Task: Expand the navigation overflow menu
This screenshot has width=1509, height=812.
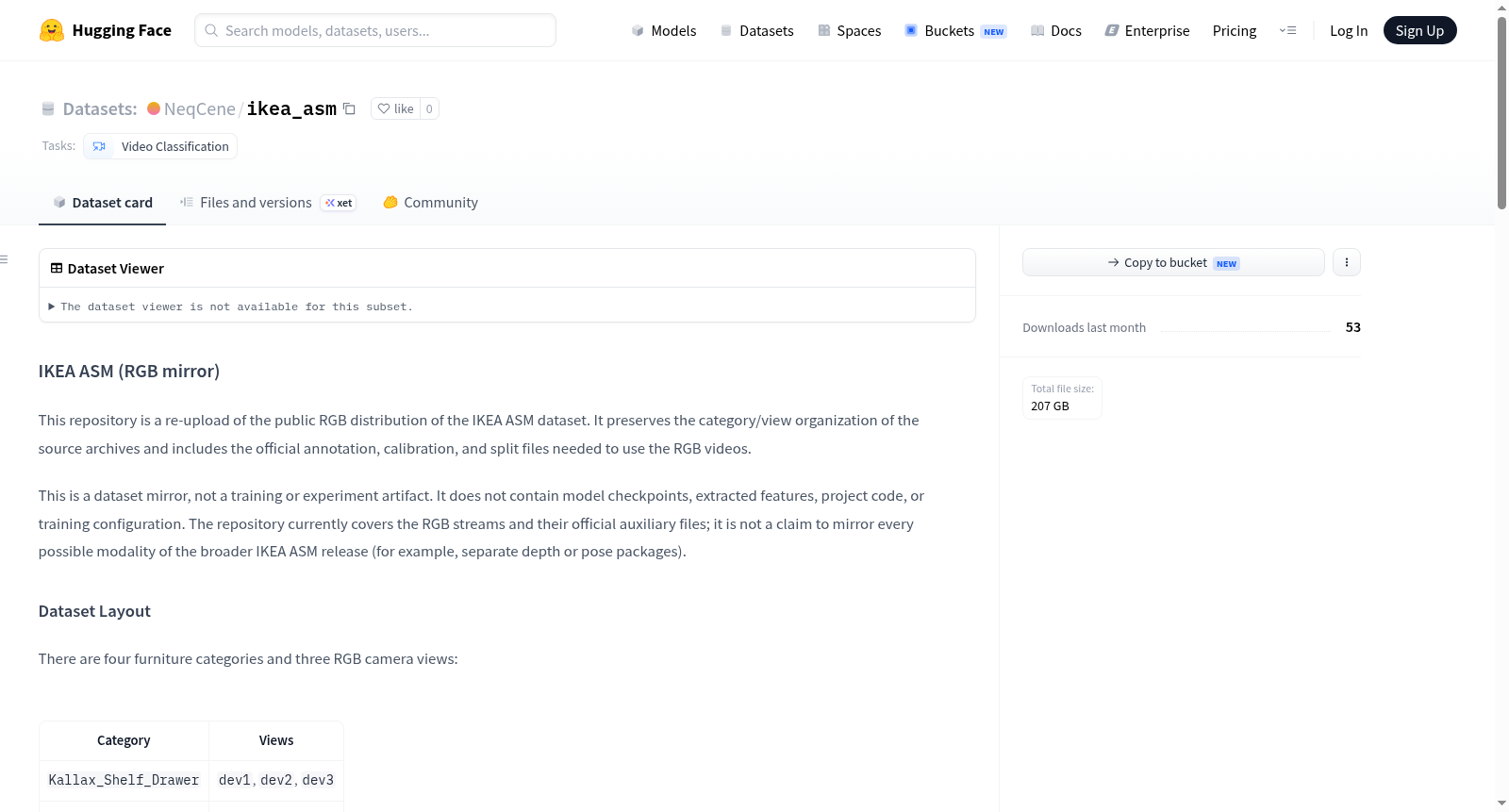Action: point(1287,30)
